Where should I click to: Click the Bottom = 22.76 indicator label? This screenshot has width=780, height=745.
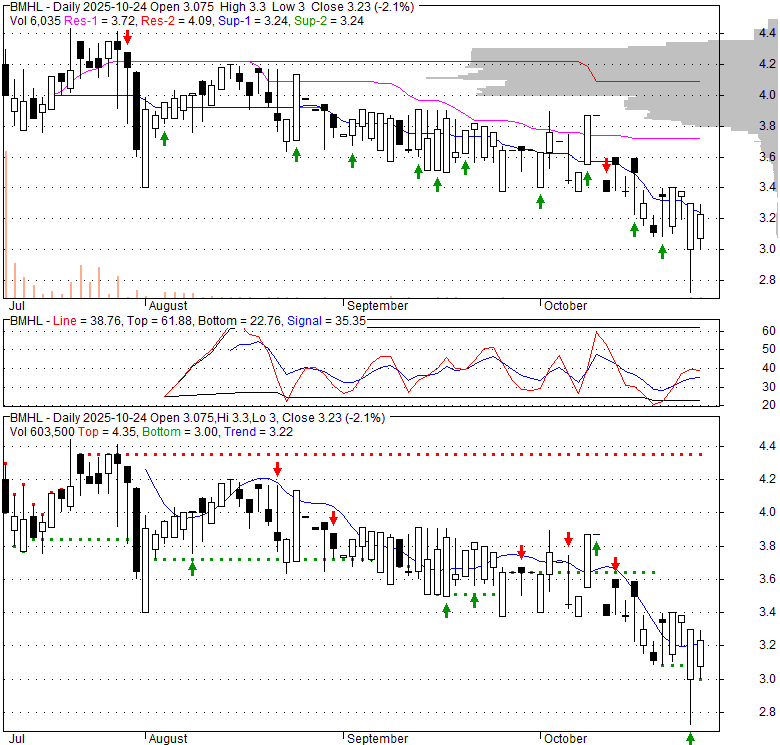tap(240, 321)
